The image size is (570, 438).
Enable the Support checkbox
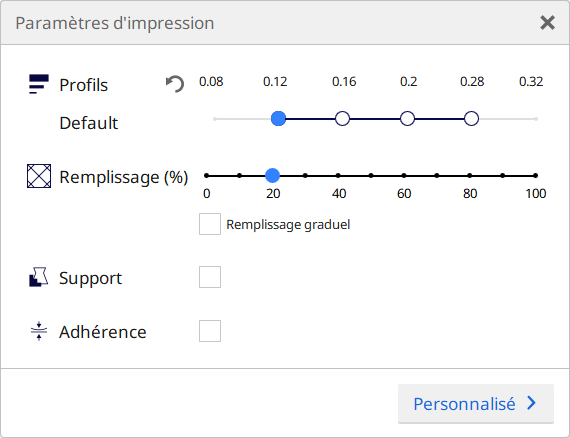(x=210, y=277)
